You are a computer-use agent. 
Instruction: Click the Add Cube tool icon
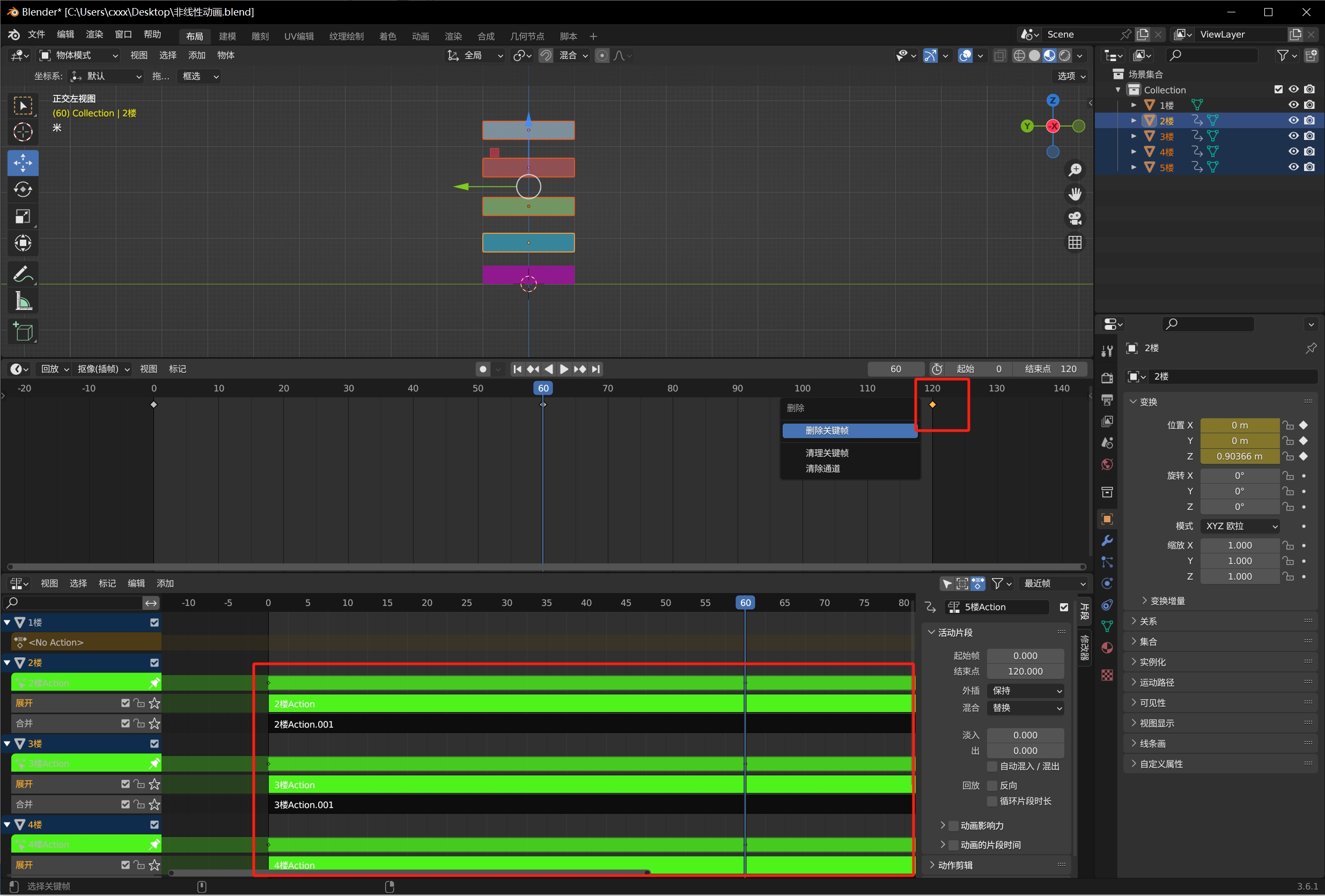click(x=23, y=331)
